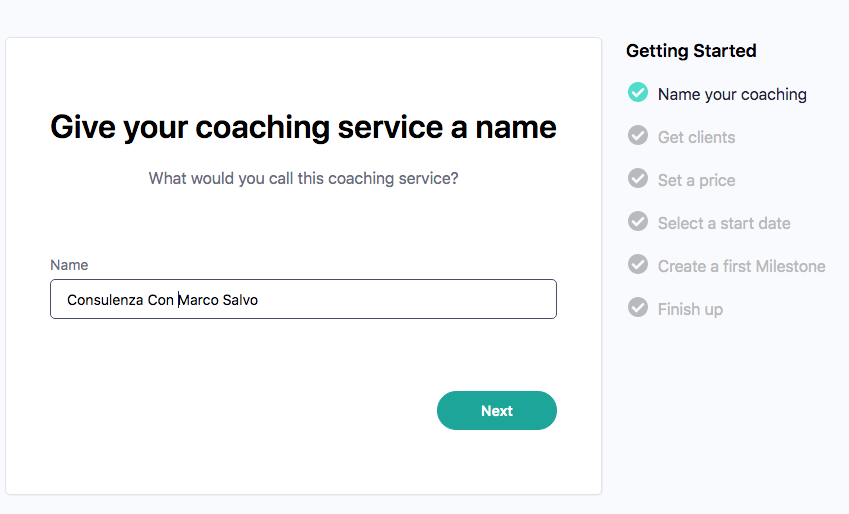Click the green checkmark beside Name your coaching
This screenshot has width=849, height=514.
637,93
